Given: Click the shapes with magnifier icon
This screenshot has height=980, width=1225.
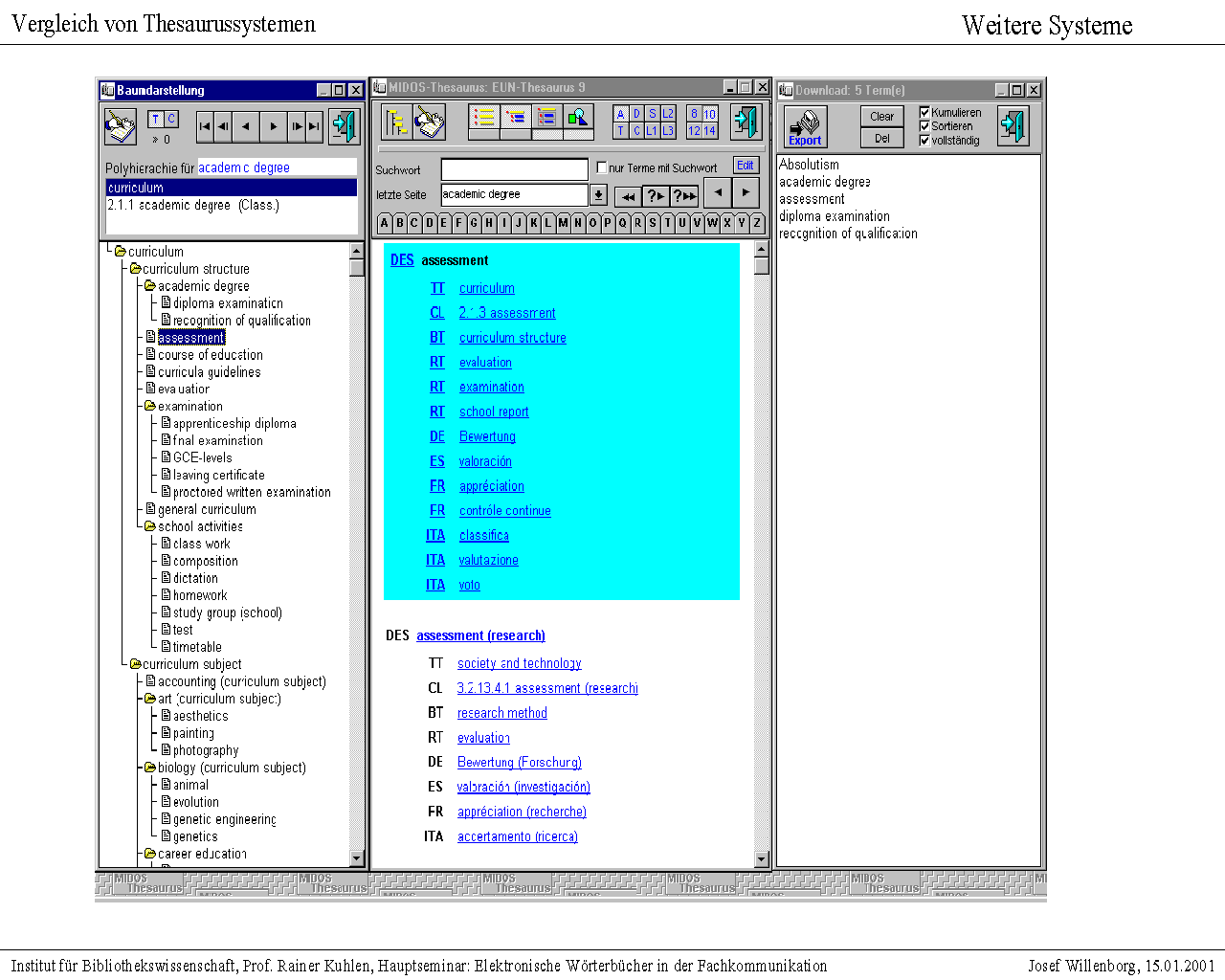Looking at the screenshot, I should pyautogui.click(x=578, y=118).
